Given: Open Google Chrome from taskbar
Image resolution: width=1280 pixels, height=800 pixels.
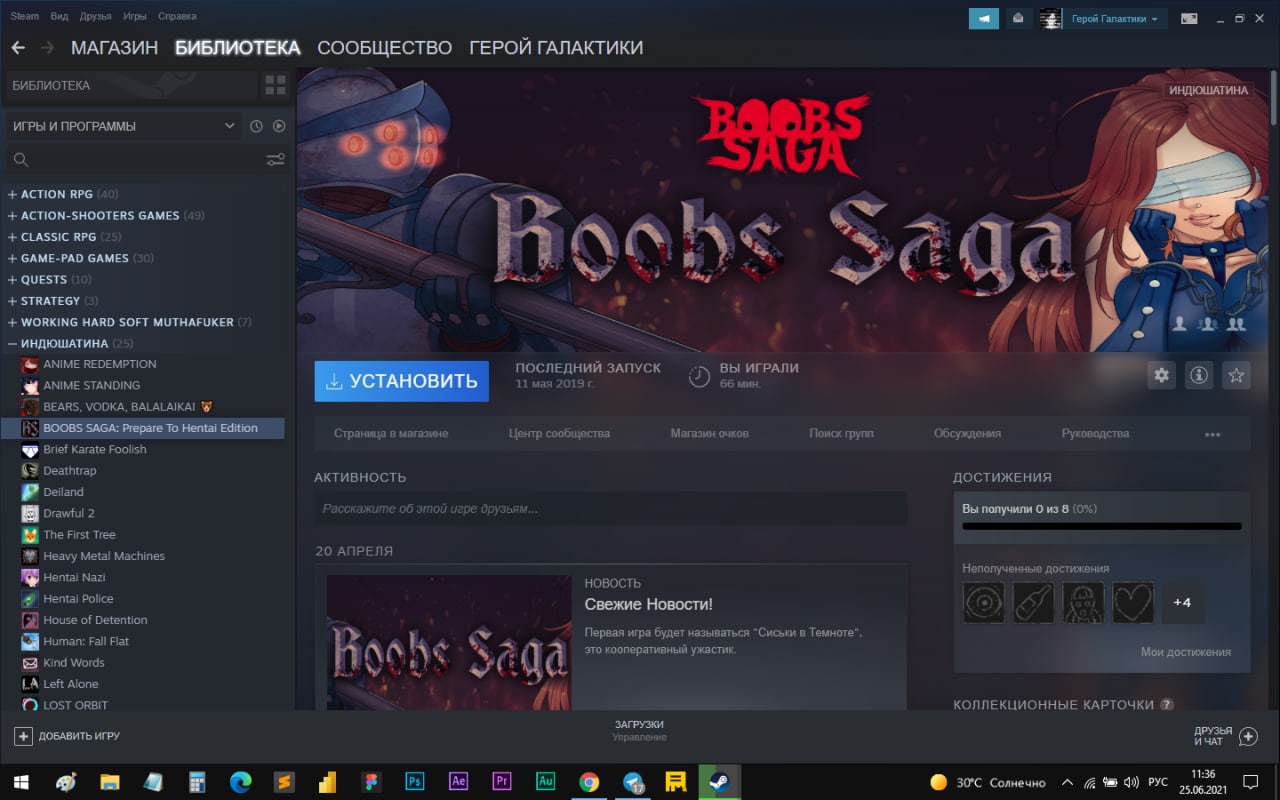Looking at the screenshot, I should [589, 781].
